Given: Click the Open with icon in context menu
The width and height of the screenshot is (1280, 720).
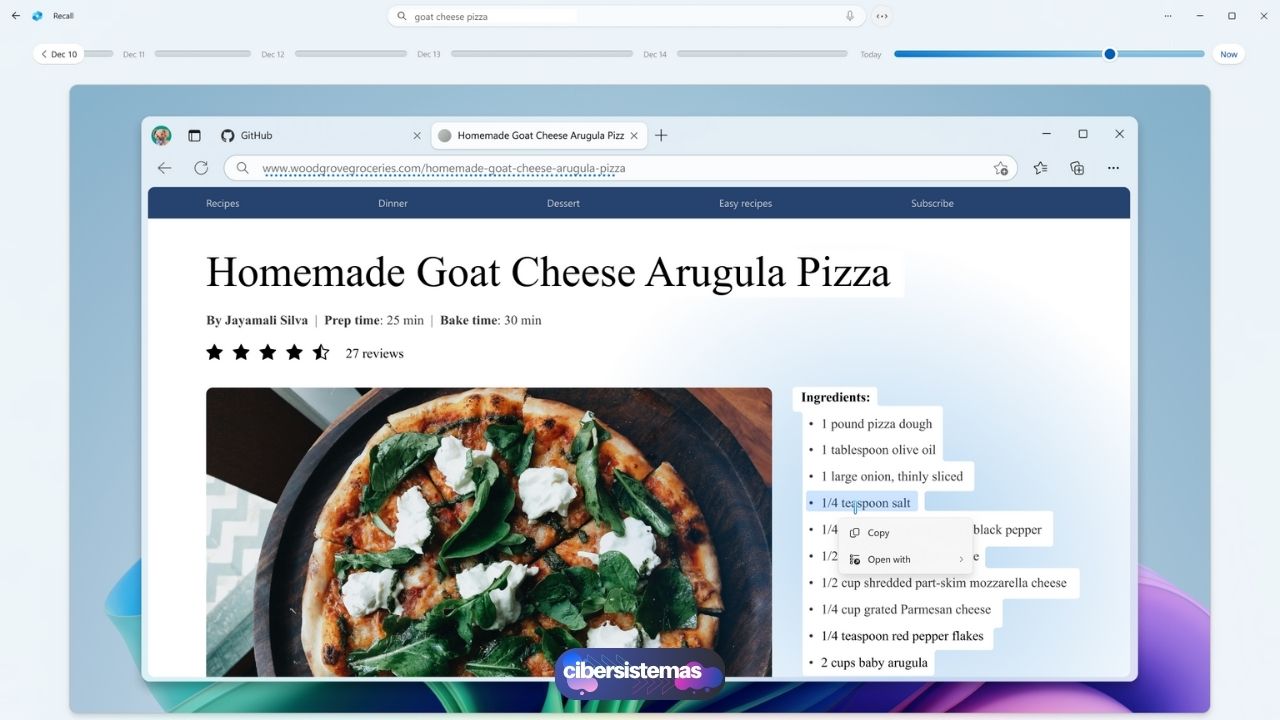Looking at the screenshot, I should (x=854, y=560).
